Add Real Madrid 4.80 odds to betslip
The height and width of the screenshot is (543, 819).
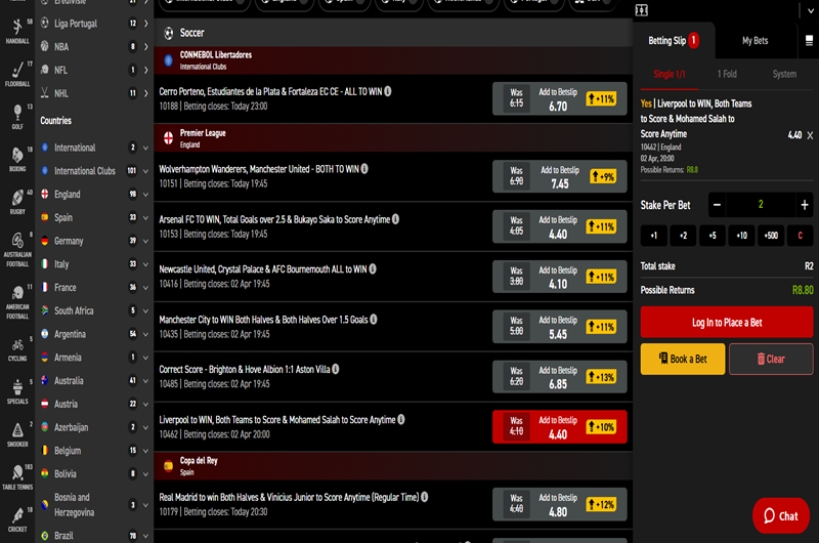559,504
